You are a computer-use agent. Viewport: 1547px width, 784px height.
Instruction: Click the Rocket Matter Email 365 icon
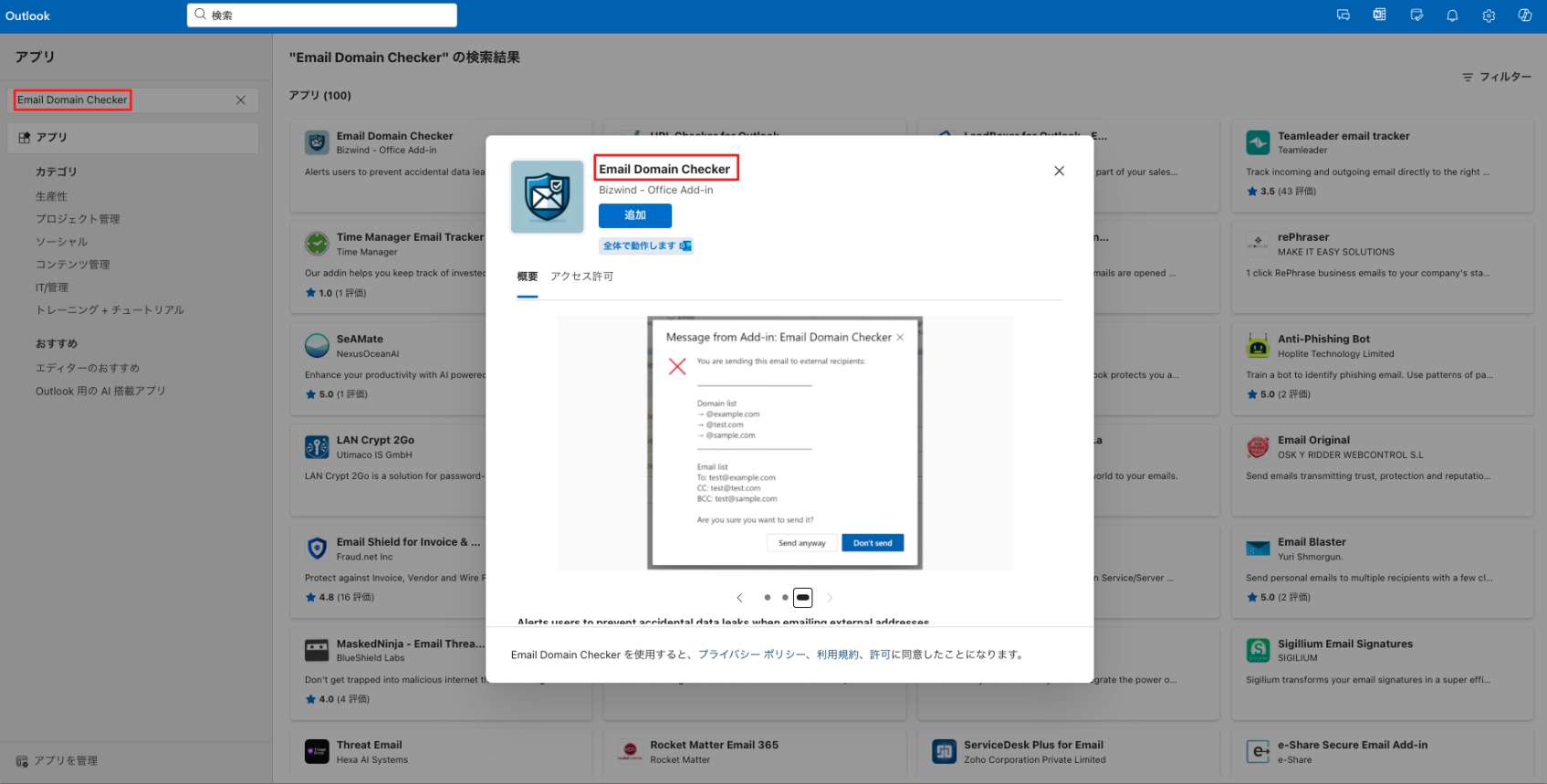click(630, 752)
